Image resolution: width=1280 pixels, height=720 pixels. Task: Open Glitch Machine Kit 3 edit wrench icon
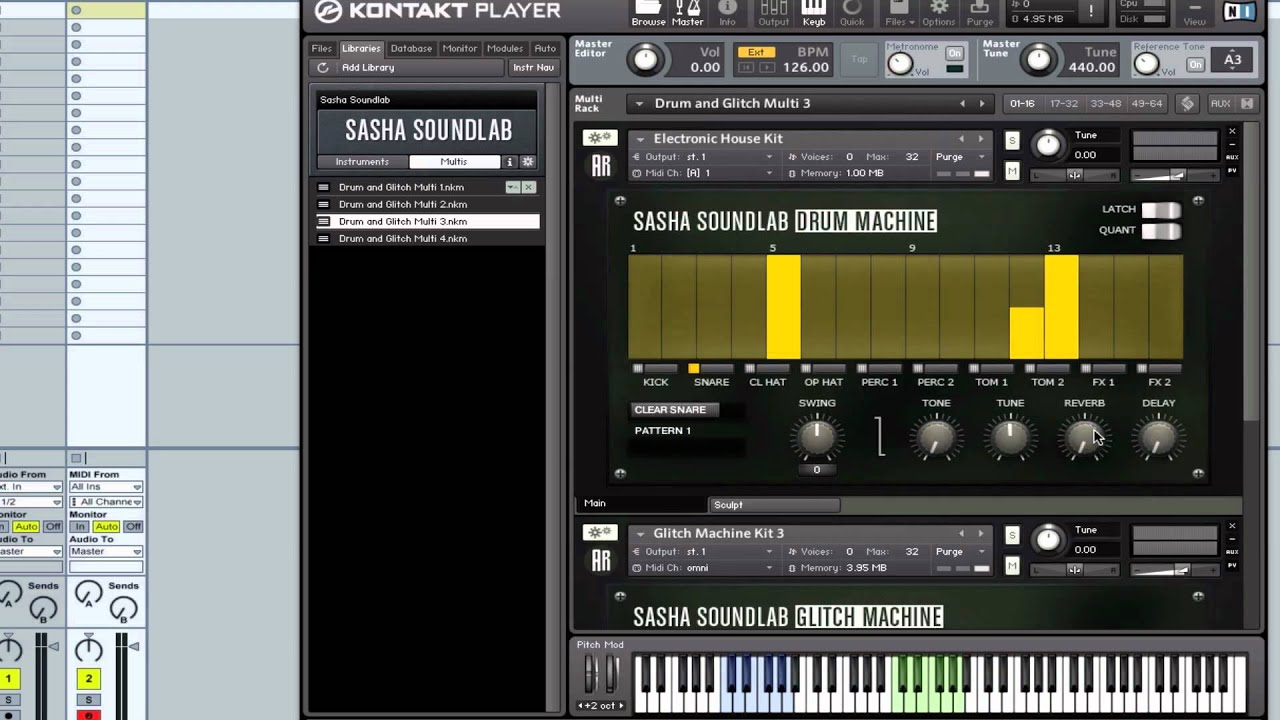point(600,533)
